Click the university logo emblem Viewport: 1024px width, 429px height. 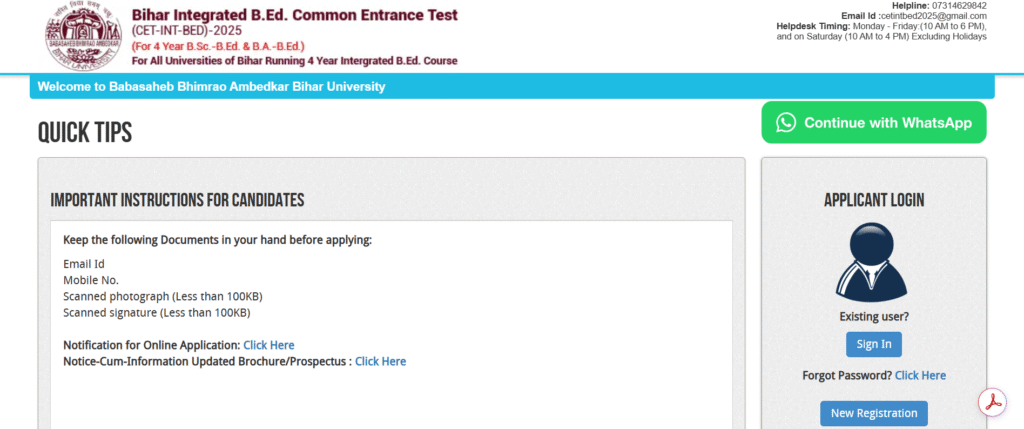point(82,37)
